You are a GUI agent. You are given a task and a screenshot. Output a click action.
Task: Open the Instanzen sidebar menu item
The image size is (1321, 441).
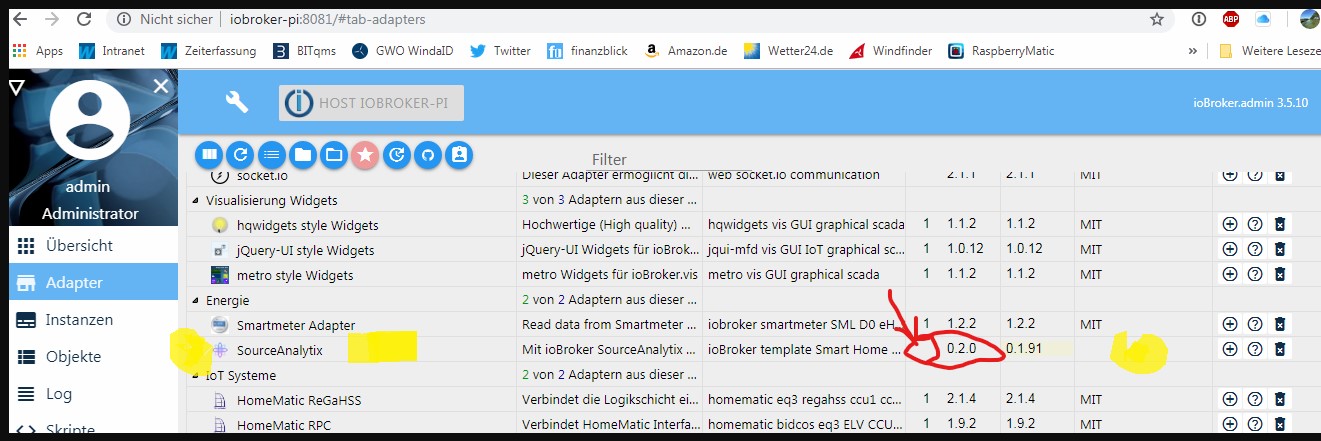(x=78, y=320)
